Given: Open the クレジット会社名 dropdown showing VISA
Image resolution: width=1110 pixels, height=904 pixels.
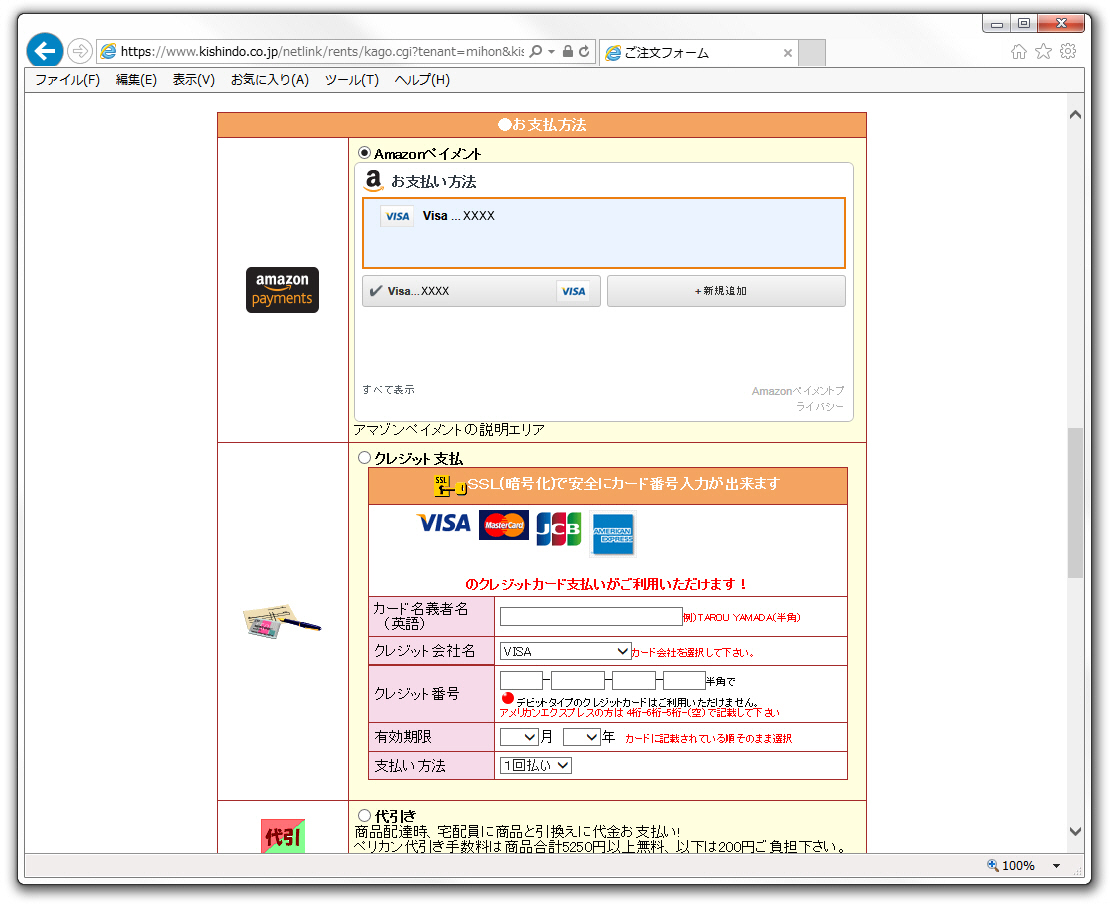Looking at the screenshot, I should coord(565,651).
